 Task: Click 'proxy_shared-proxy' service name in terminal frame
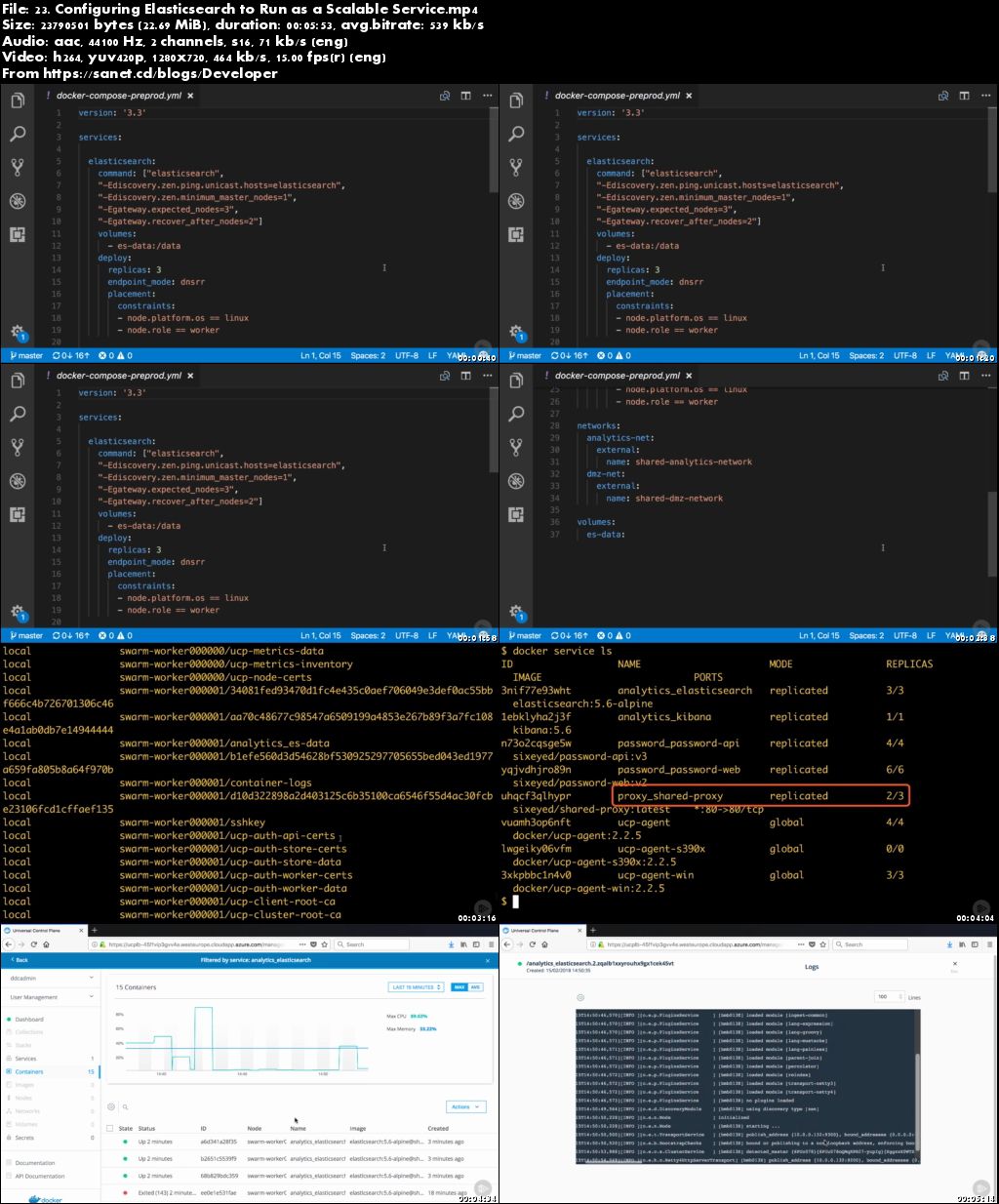point(669,796)
